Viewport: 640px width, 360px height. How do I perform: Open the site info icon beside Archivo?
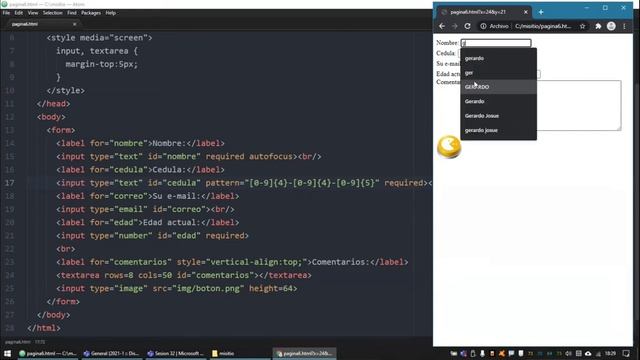[x=483, y=26]
